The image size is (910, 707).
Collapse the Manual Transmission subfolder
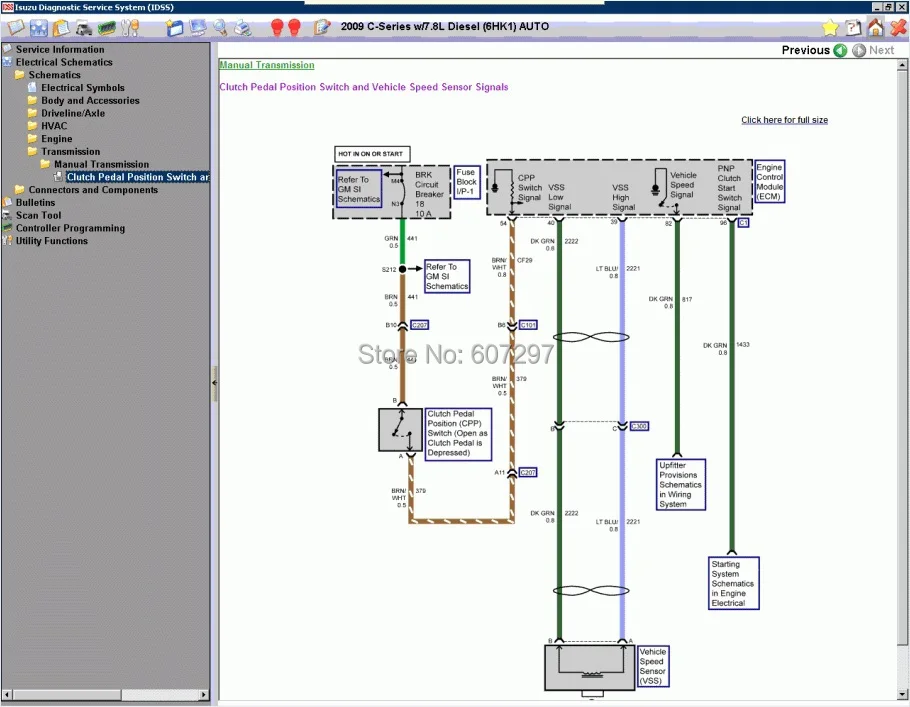click(101, 164)
